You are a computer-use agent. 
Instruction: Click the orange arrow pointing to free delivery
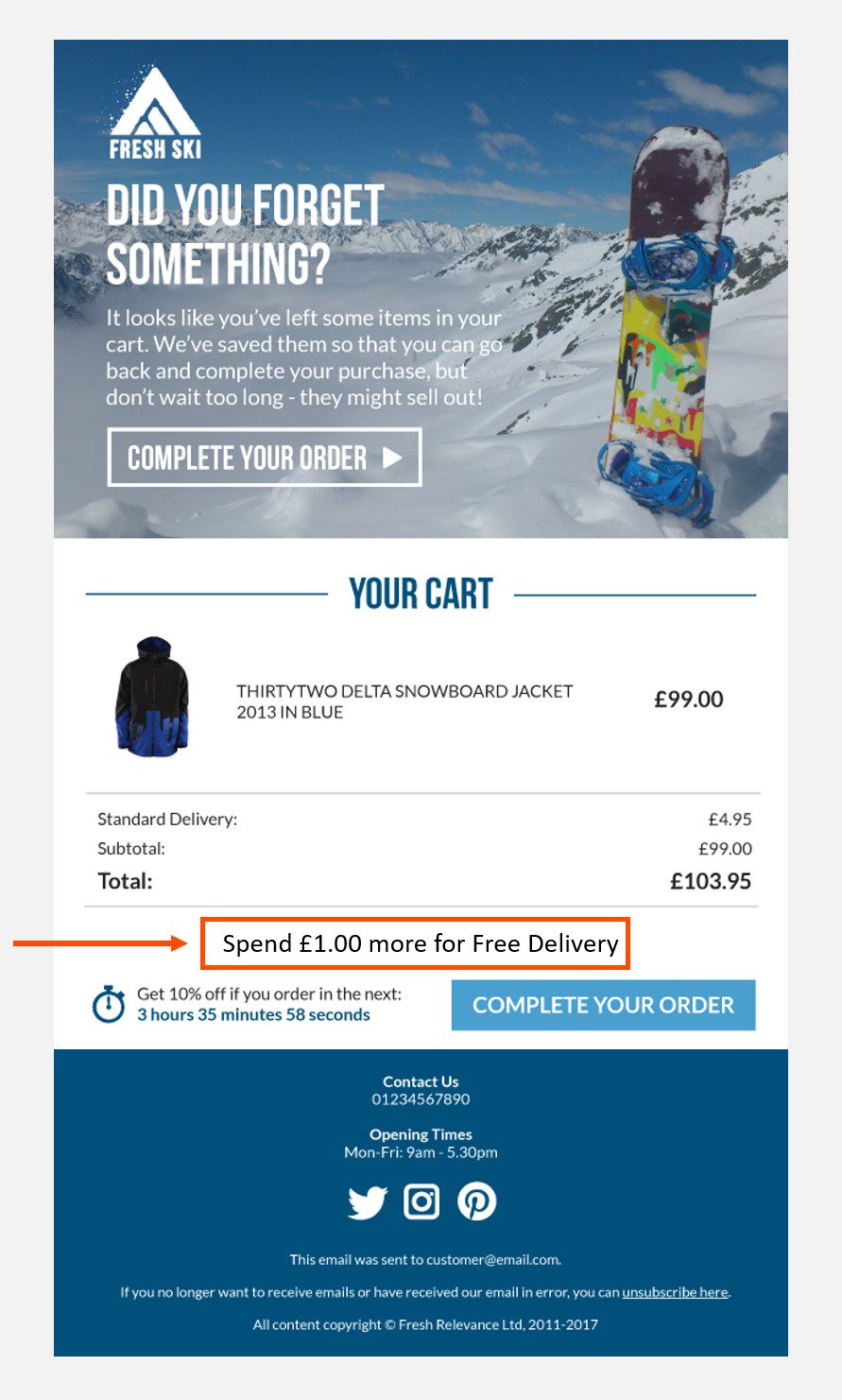pyautogui.click(x=100, y=942)
